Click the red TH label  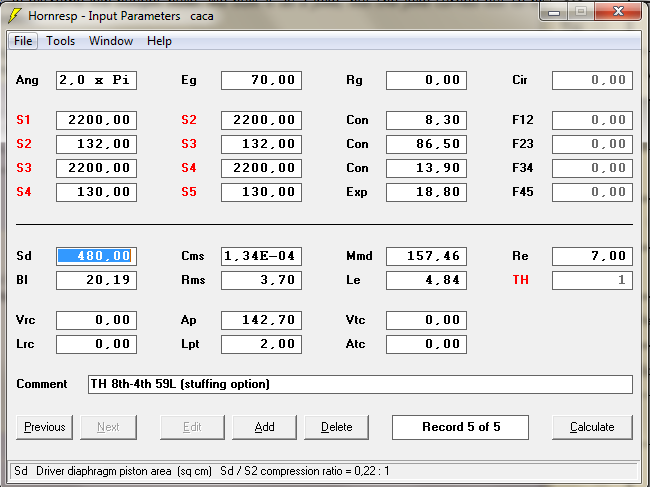click(521, 280)
